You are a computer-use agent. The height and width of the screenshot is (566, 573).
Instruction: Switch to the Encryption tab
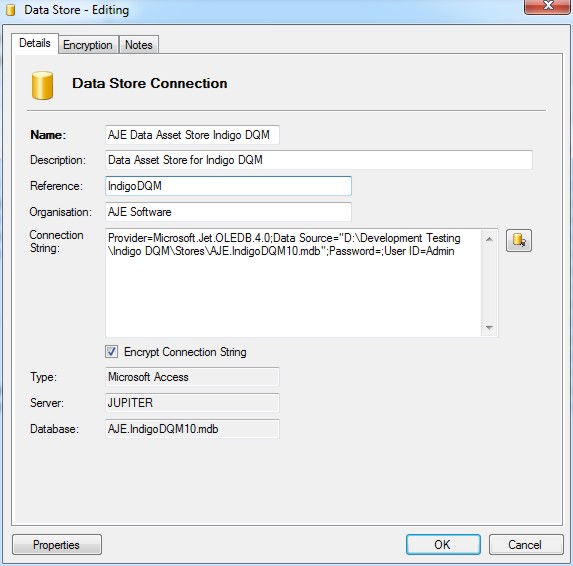(x=88, y=45)
